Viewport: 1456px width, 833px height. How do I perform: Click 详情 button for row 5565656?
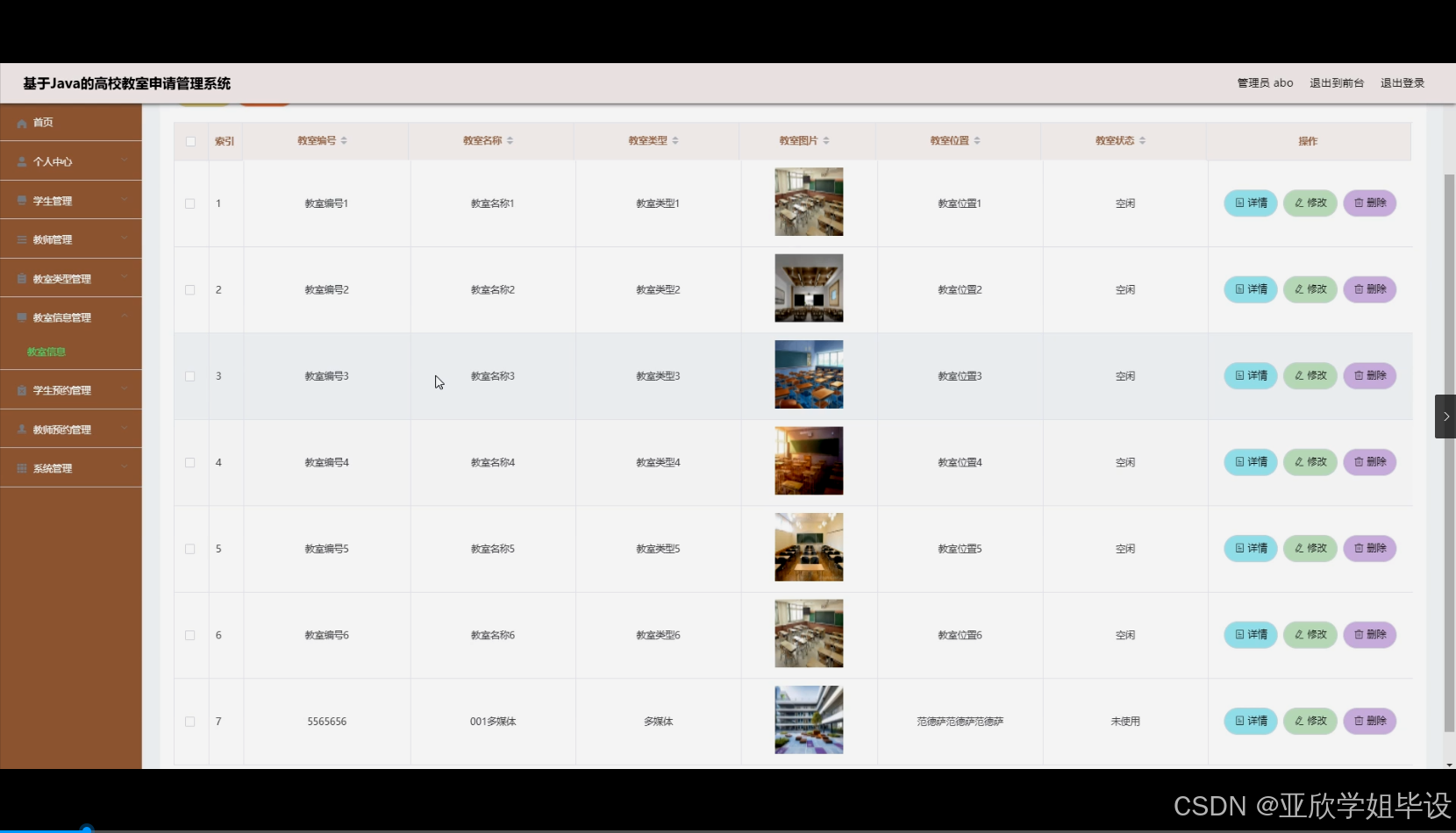click(x=1251, y=721)
